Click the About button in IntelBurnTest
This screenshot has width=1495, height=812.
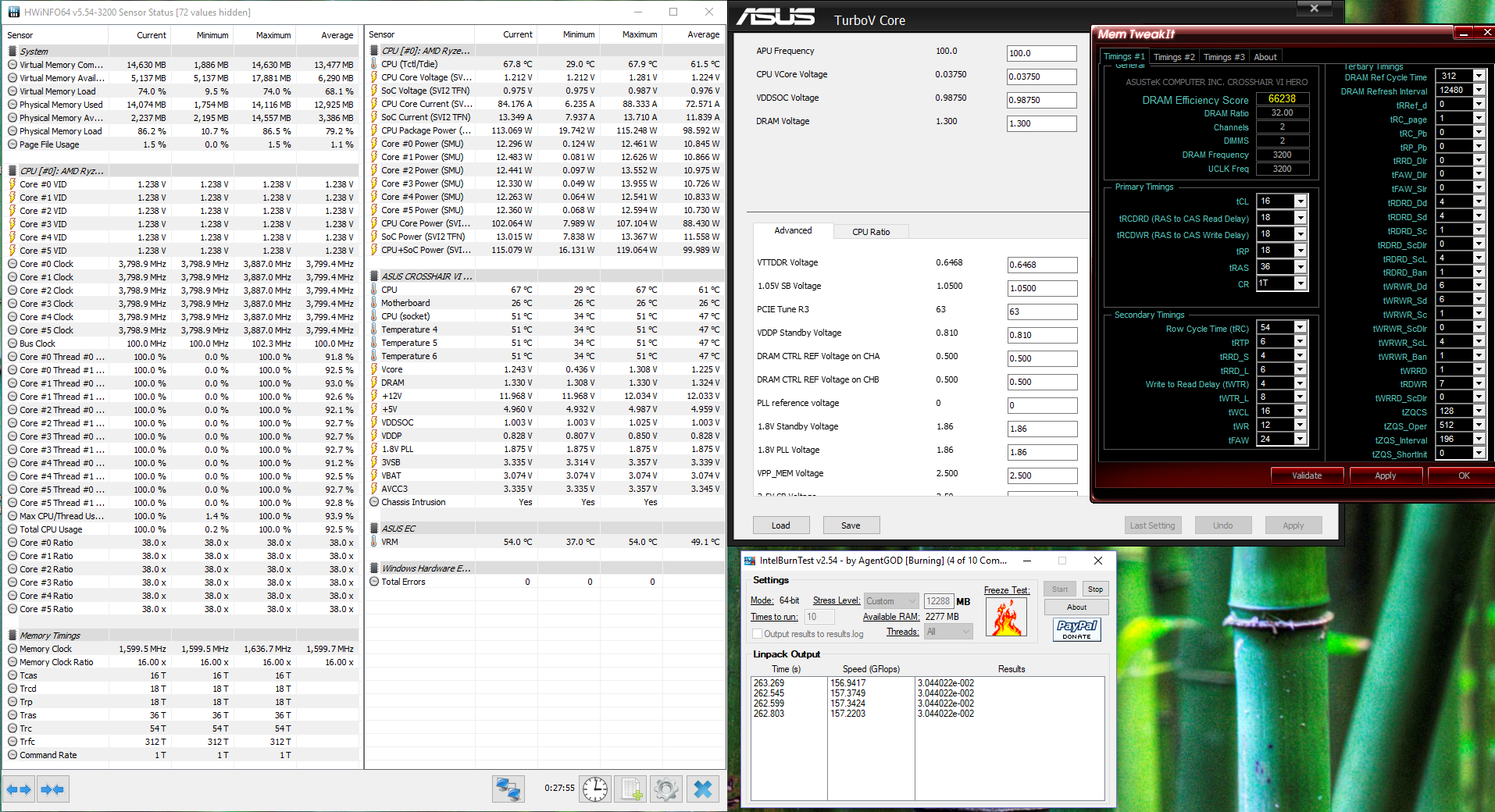[1076, 607]
